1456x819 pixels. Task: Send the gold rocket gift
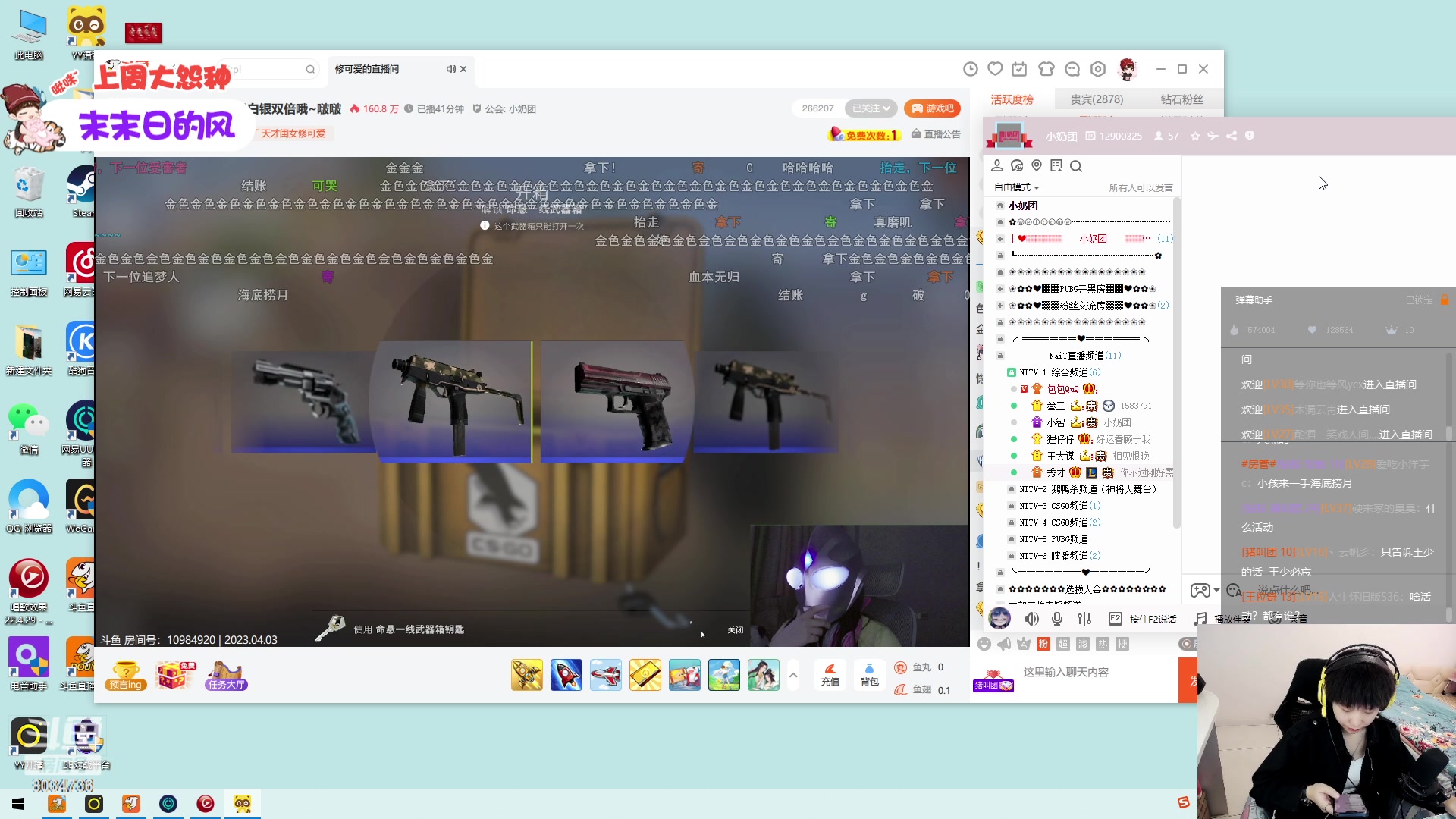(527, 675)
